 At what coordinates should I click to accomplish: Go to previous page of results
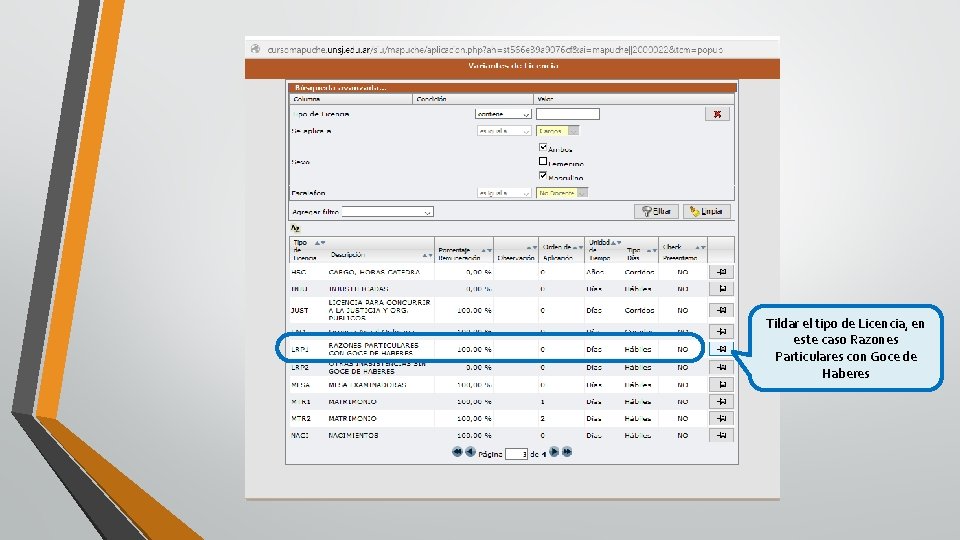pyautogui.click(x=470, y=452)
